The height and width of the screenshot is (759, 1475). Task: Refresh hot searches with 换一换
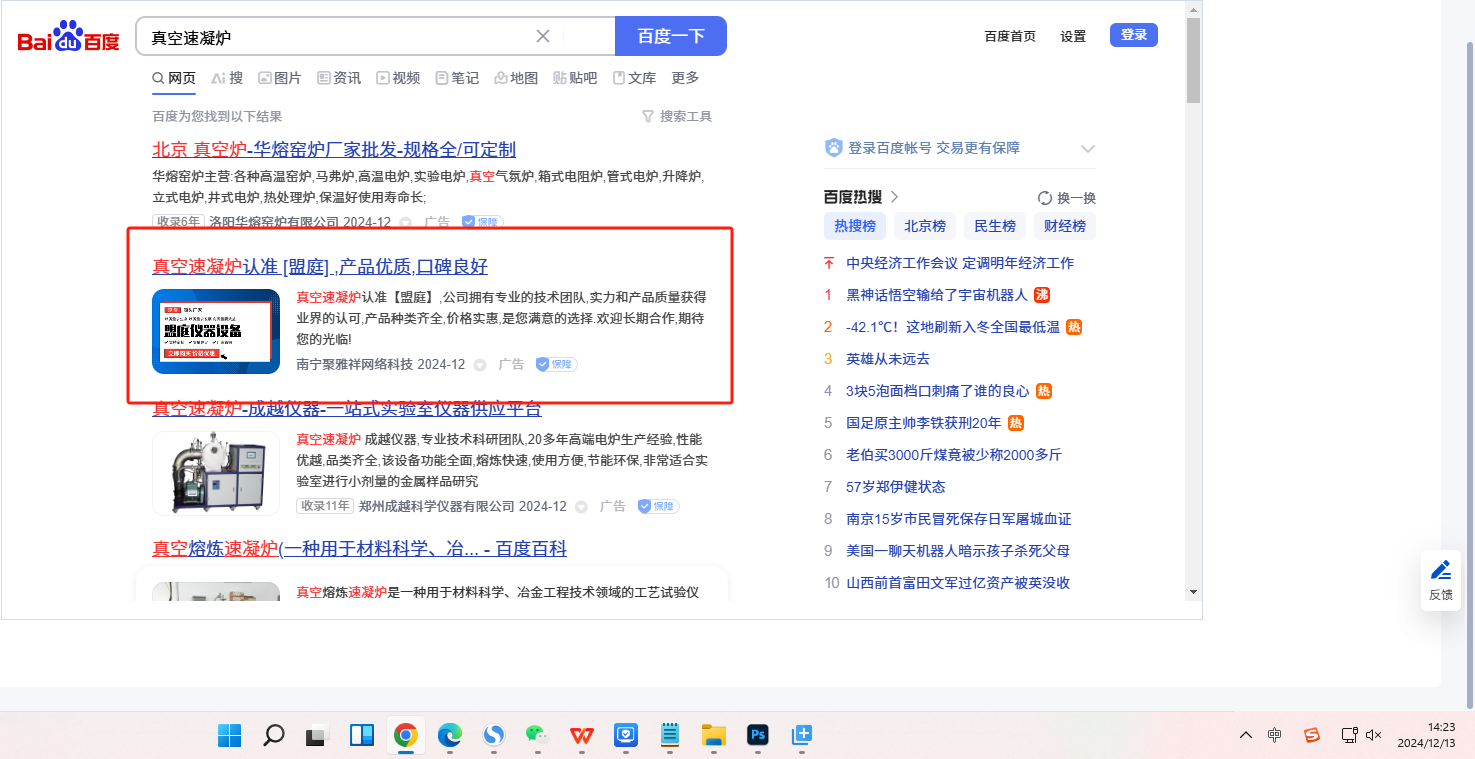1067,198
